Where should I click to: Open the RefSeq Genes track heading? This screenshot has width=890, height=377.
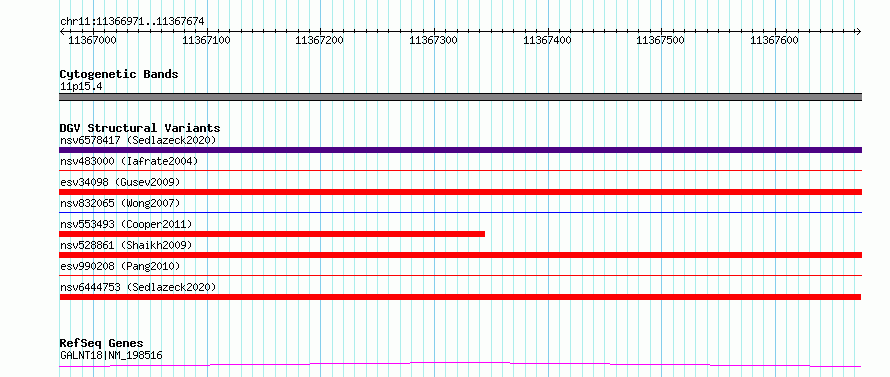(x=101, y=344)
